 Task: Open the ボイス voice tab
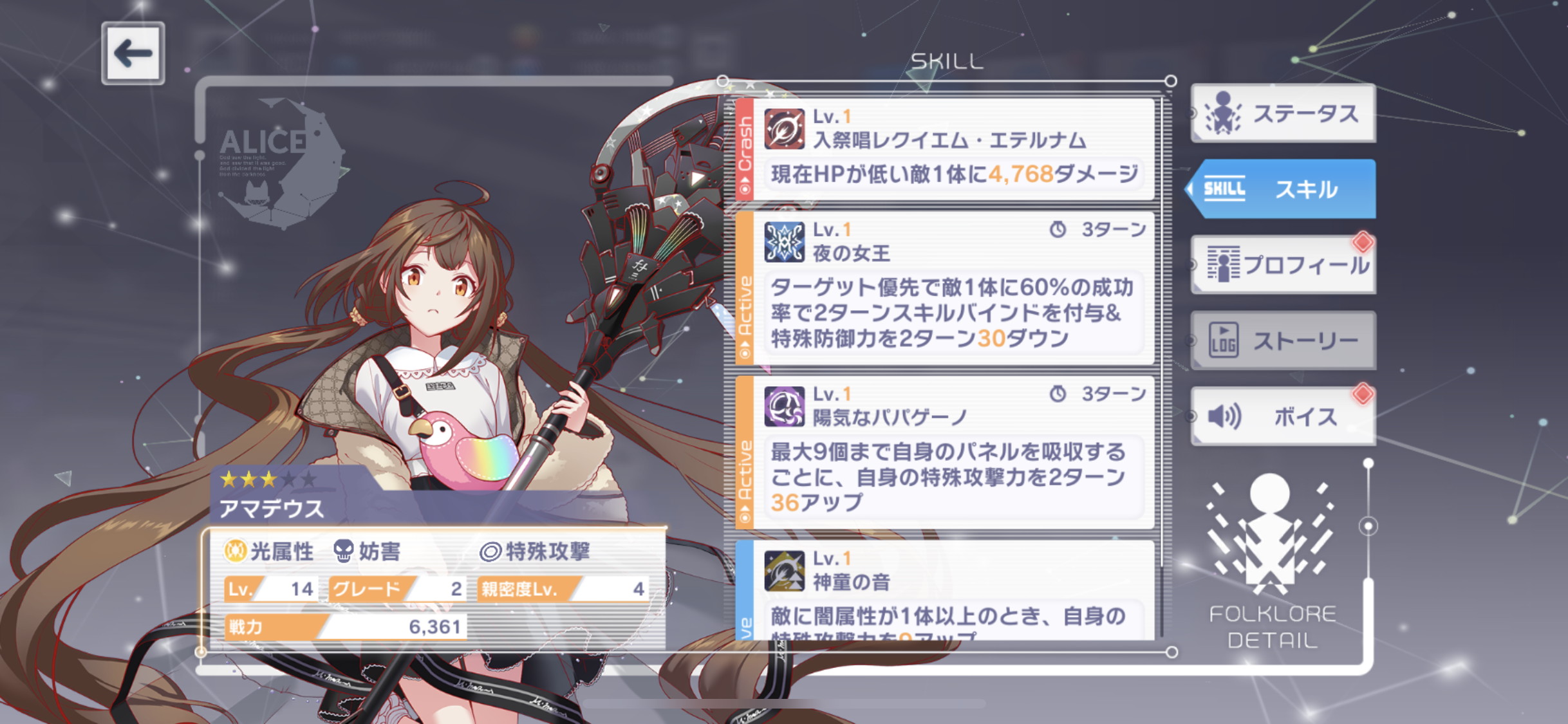1283,416
